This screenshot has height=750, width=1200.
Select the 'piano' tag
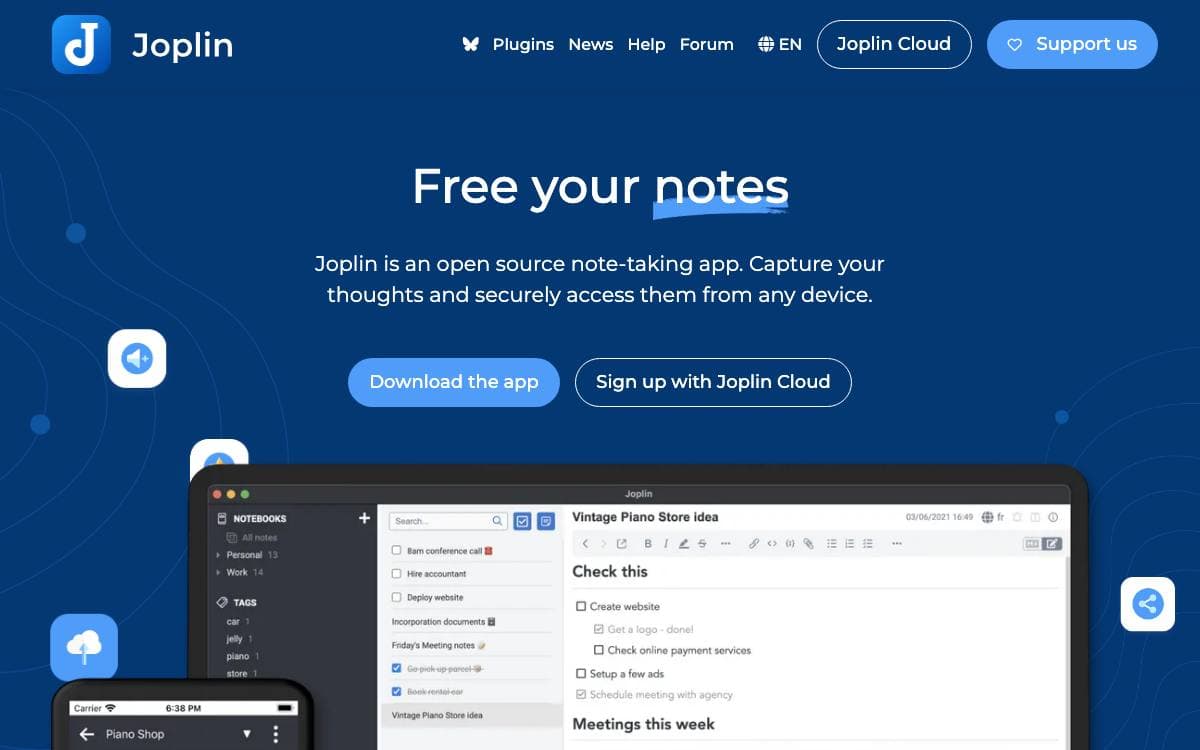click(238, 656)
